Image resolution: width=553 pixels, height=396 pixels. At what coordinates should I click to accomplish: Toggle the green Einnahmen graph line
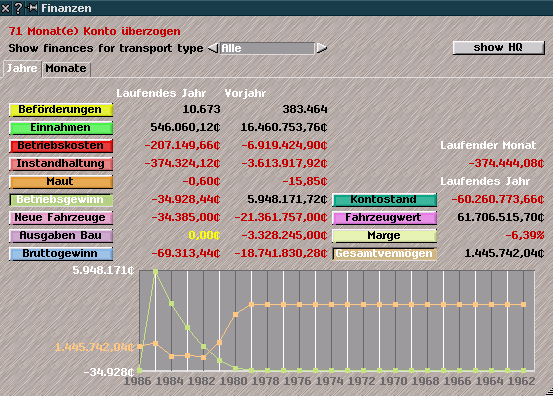tap(61, 128)
